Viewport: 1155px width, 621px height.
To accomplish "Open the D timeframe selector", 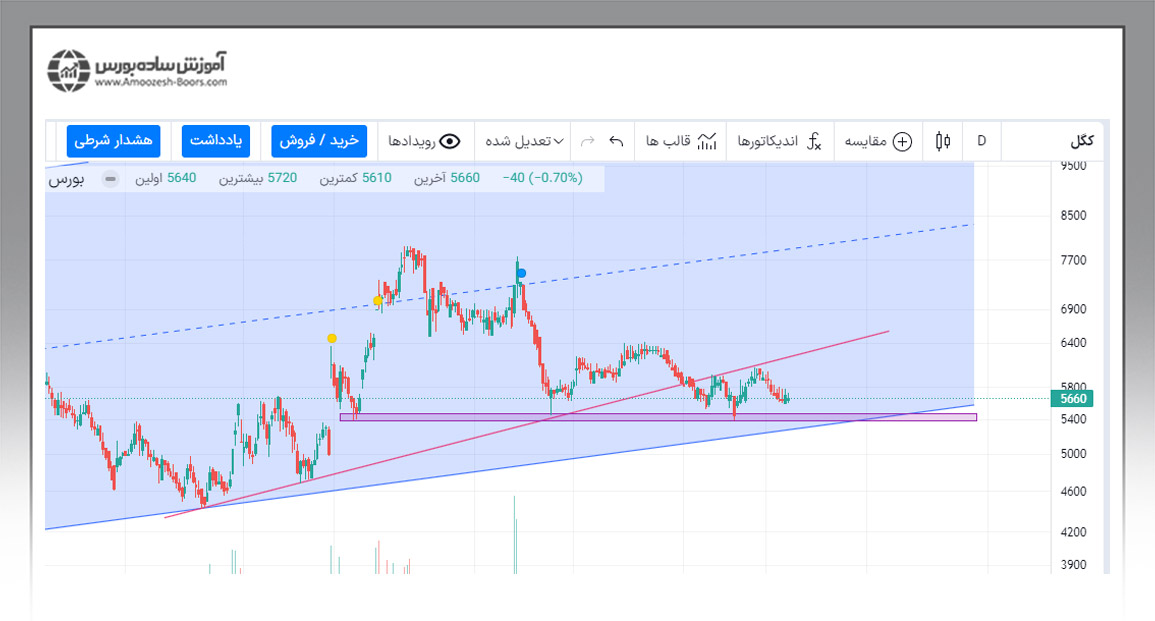I will [x=981, y=141].
